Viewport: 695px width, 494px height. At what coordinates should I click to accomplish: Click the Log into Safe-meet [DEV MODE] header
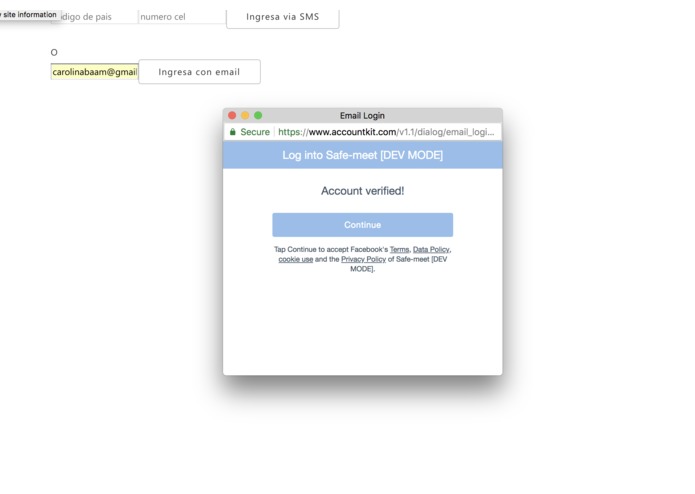363,155
